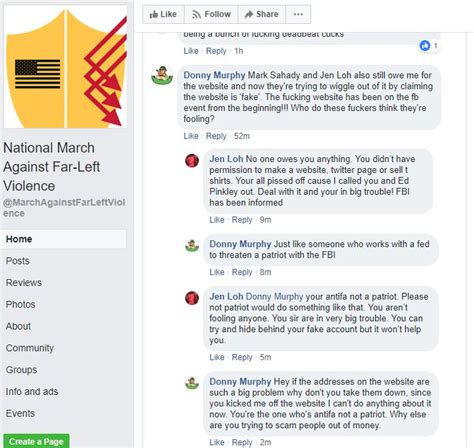Go to Photos in the page sidebar

[20, 304]
